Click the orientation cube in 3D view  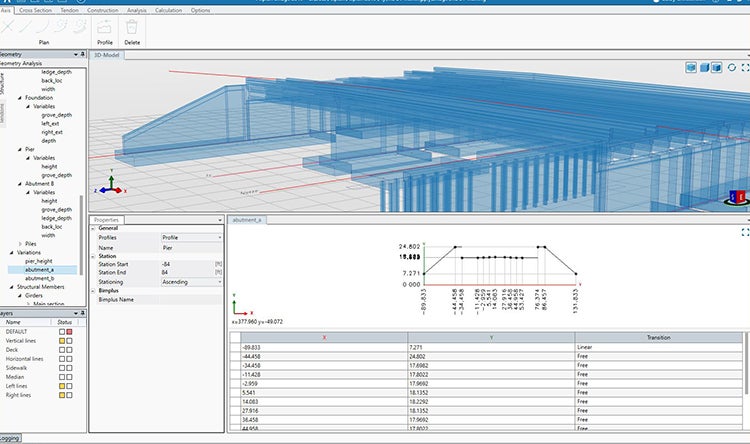[x=737, y=197]
